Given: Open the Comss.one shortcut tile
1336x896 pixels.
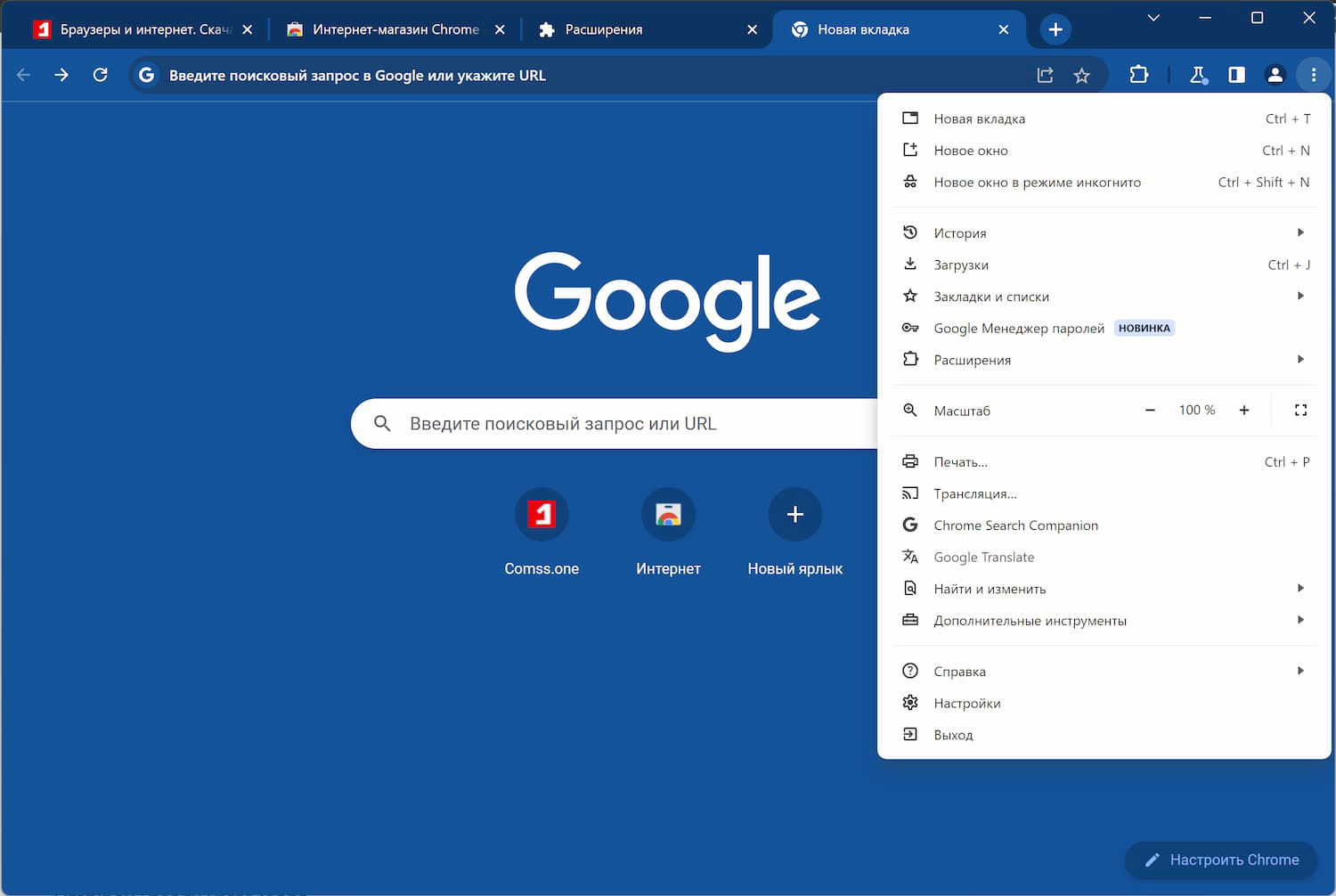Looking at the screenshot, I should pyautogui.click(x=542, y=515).
